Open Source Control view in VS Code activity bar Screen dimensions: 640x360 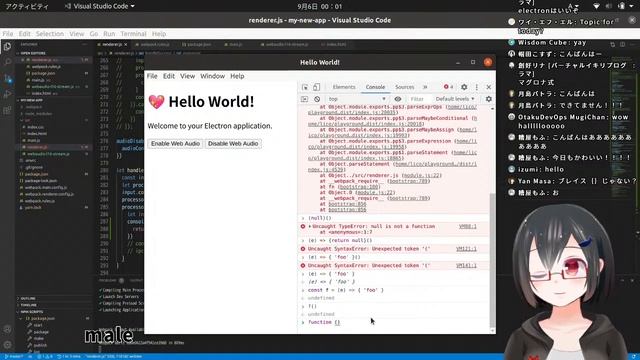click(7, 78)
